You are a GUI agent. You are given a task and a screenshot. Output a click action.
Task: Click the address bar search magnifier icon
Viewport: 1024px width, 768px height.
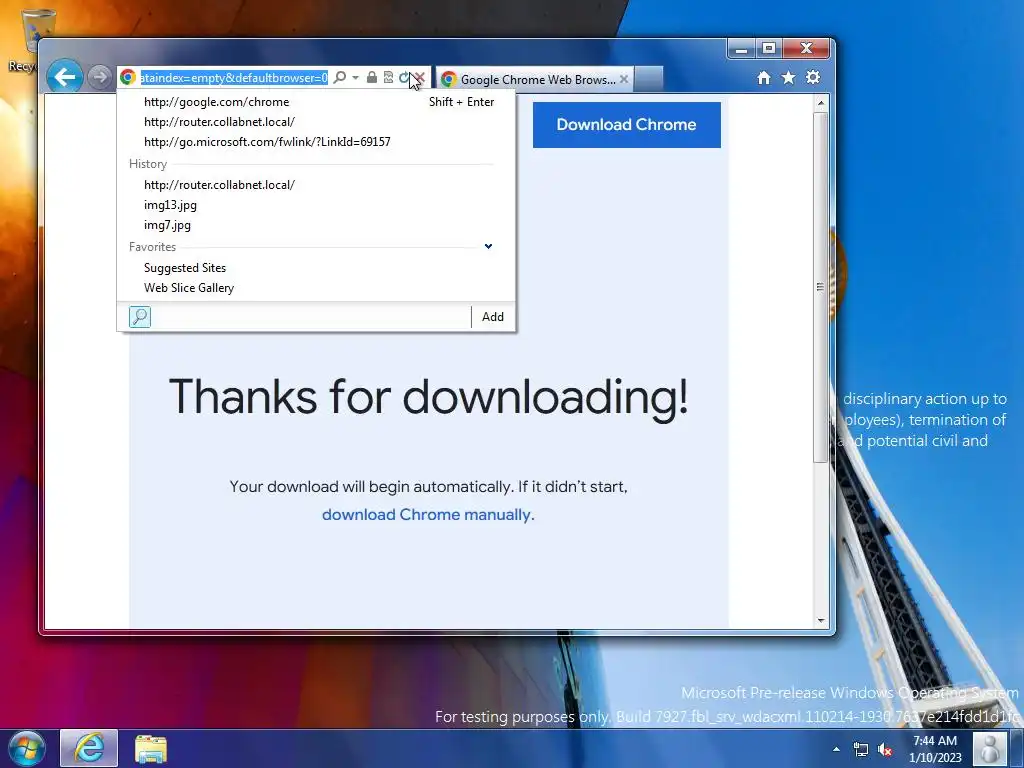click(340, 78)
